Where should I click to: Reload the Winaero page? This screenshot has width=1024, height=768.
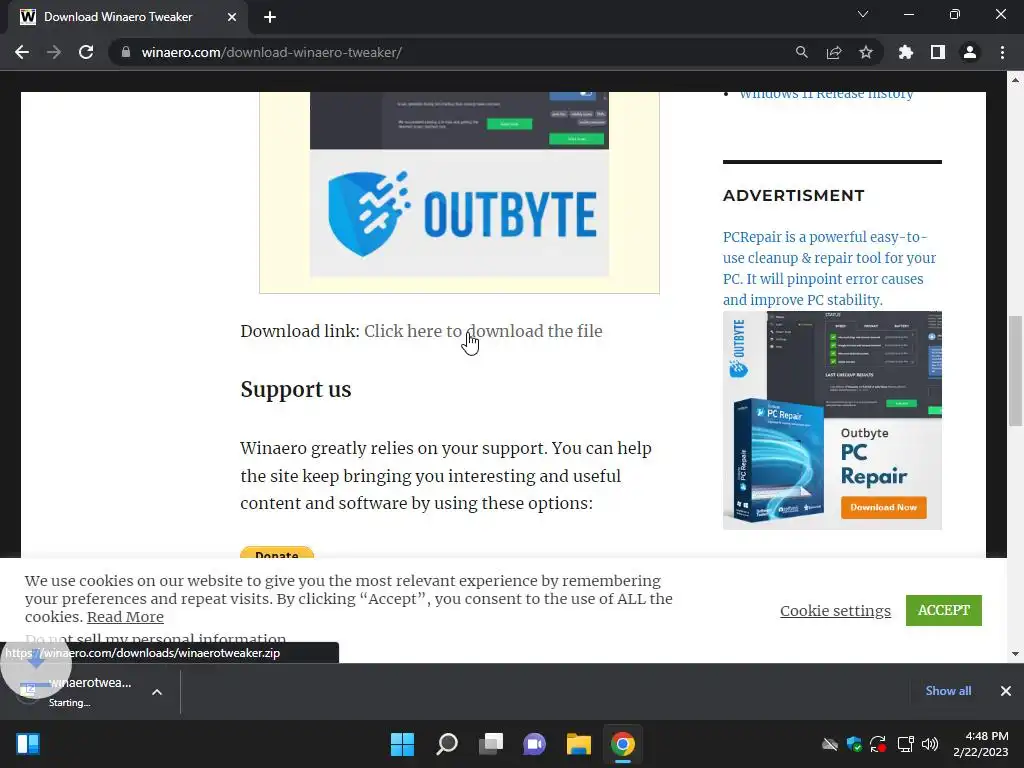coord(86,52)
